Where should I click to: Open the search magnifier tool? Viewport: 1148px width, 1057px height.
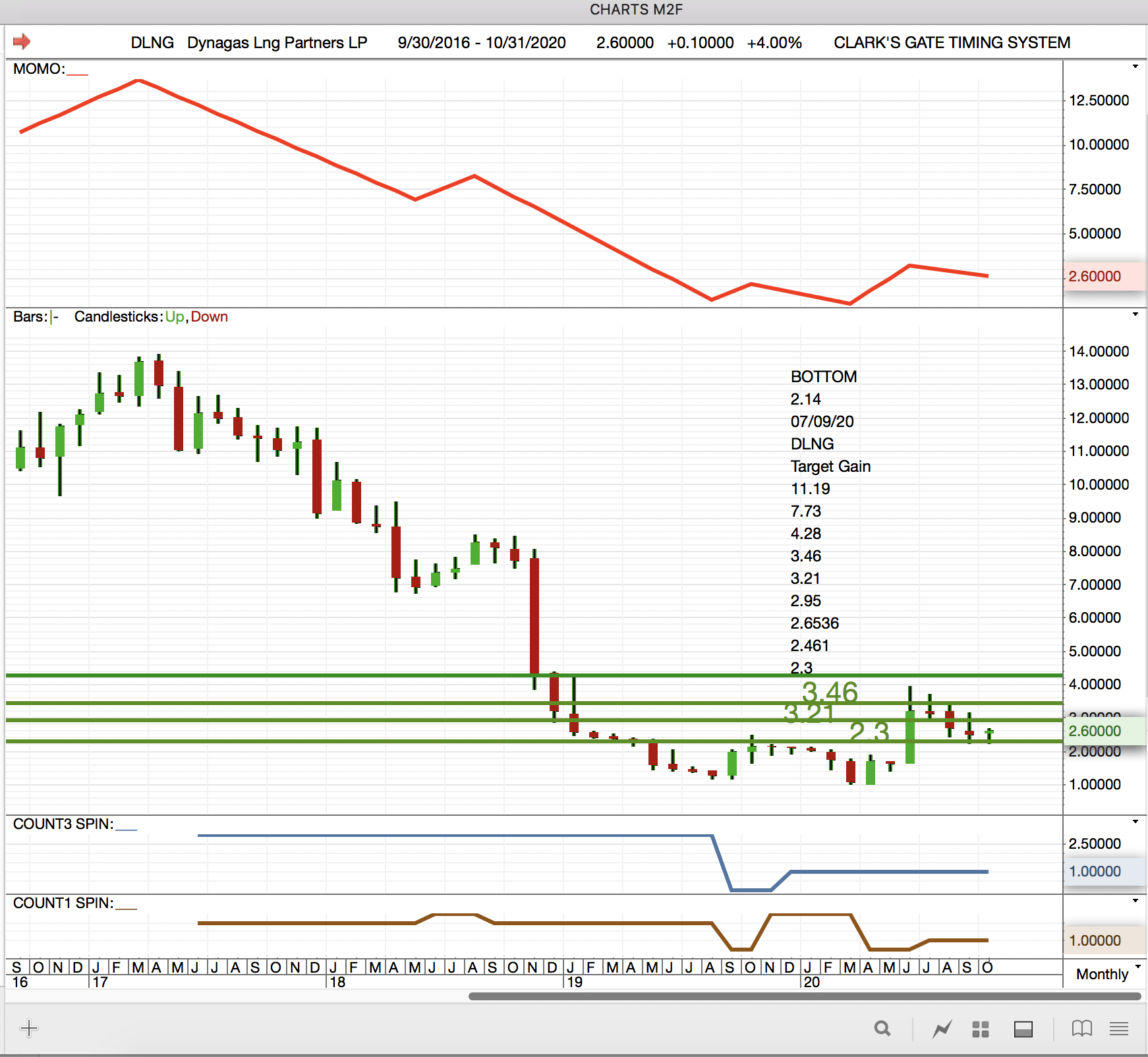pyautogui.click(x=882, y=1029)
